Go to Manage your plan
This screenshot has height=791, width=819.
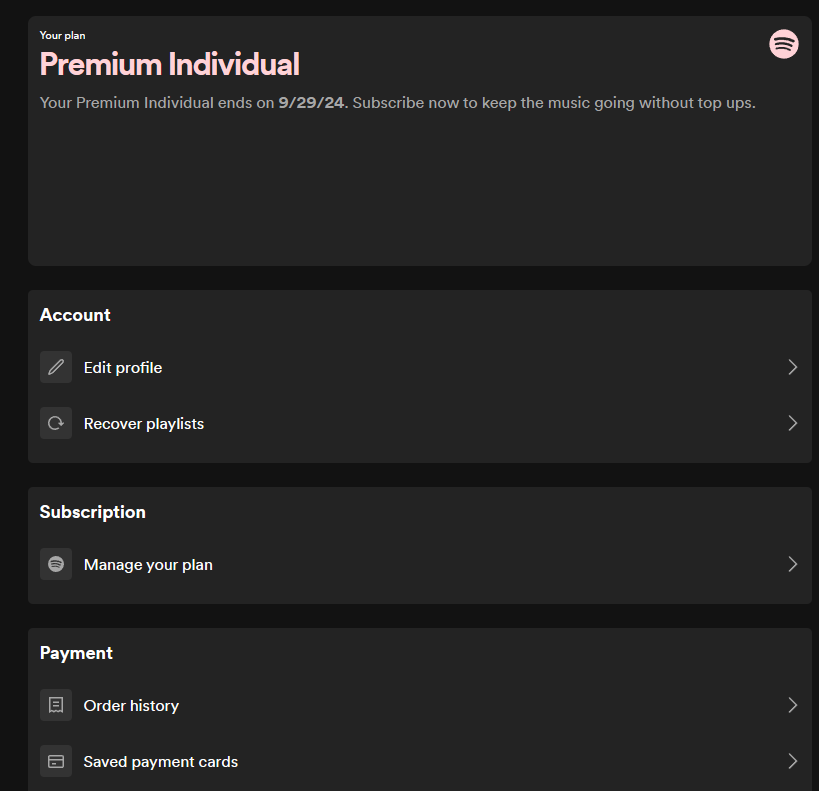(148, 565)
